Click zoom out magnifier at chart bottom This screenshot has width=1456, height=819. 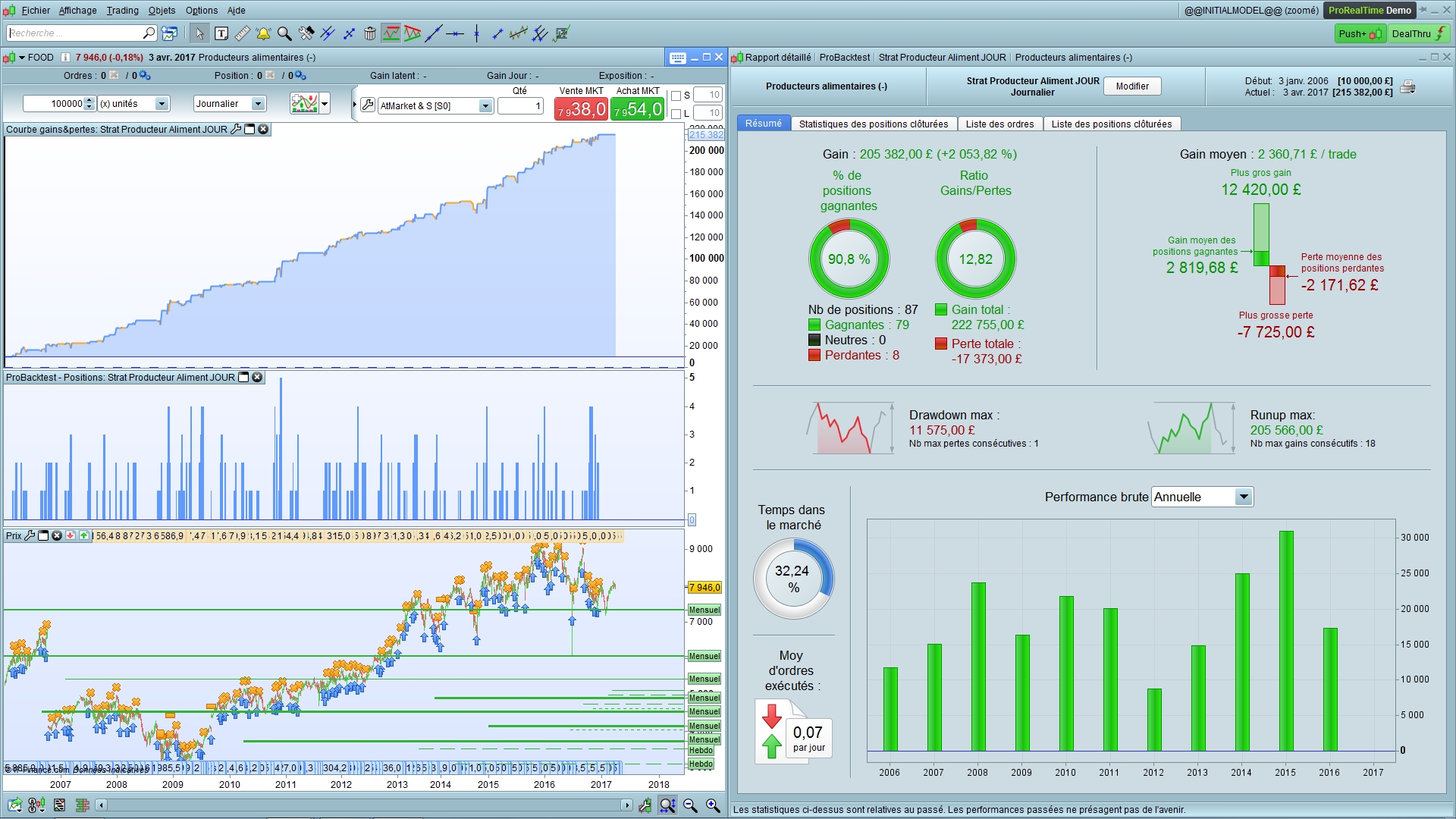coord(690,805)
